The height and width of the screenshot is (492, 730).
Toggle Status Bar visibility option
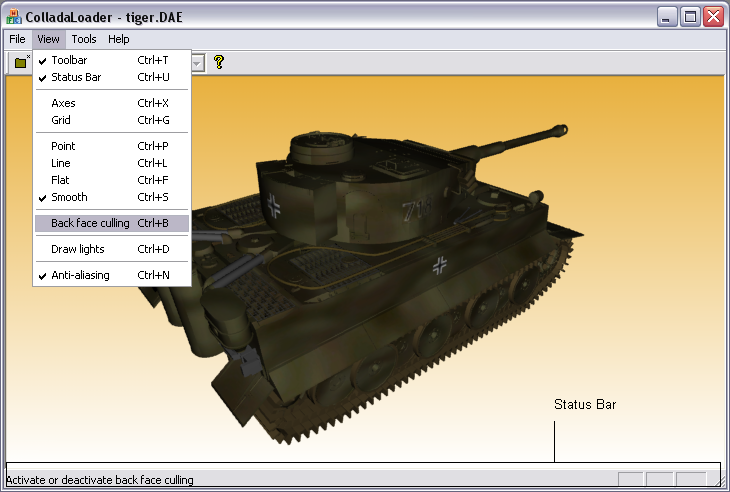point(112,77)
